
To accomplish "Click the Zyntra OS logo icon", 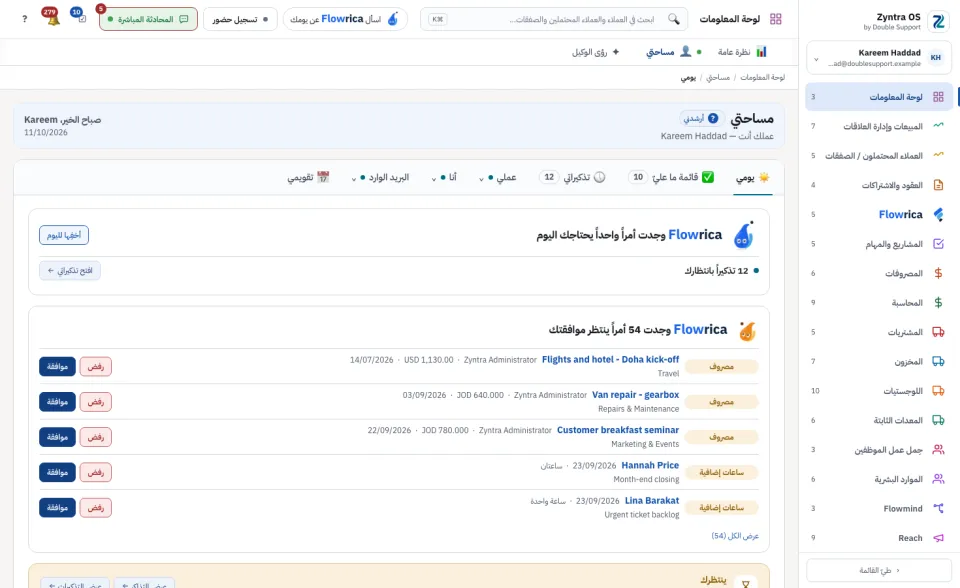I will click(x=938, y=21).
